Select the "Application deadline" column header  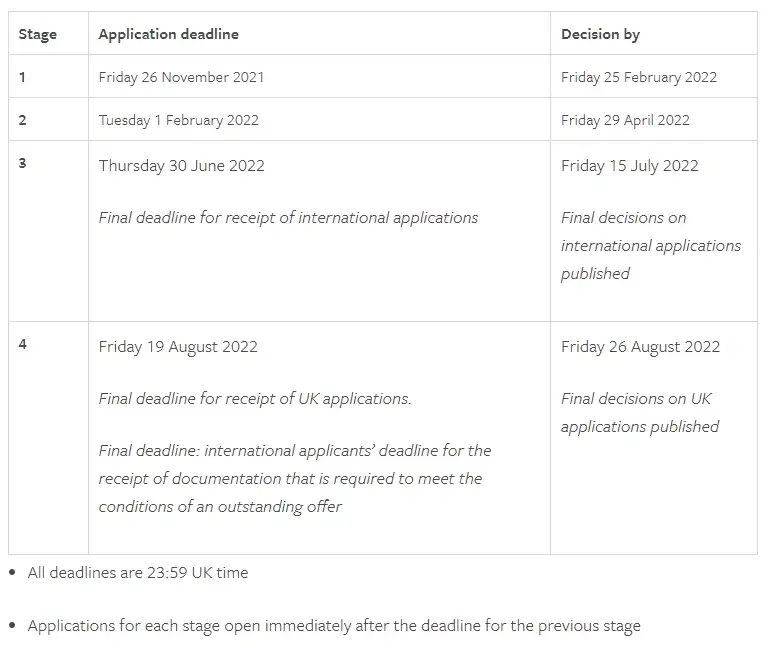(168, 34)
